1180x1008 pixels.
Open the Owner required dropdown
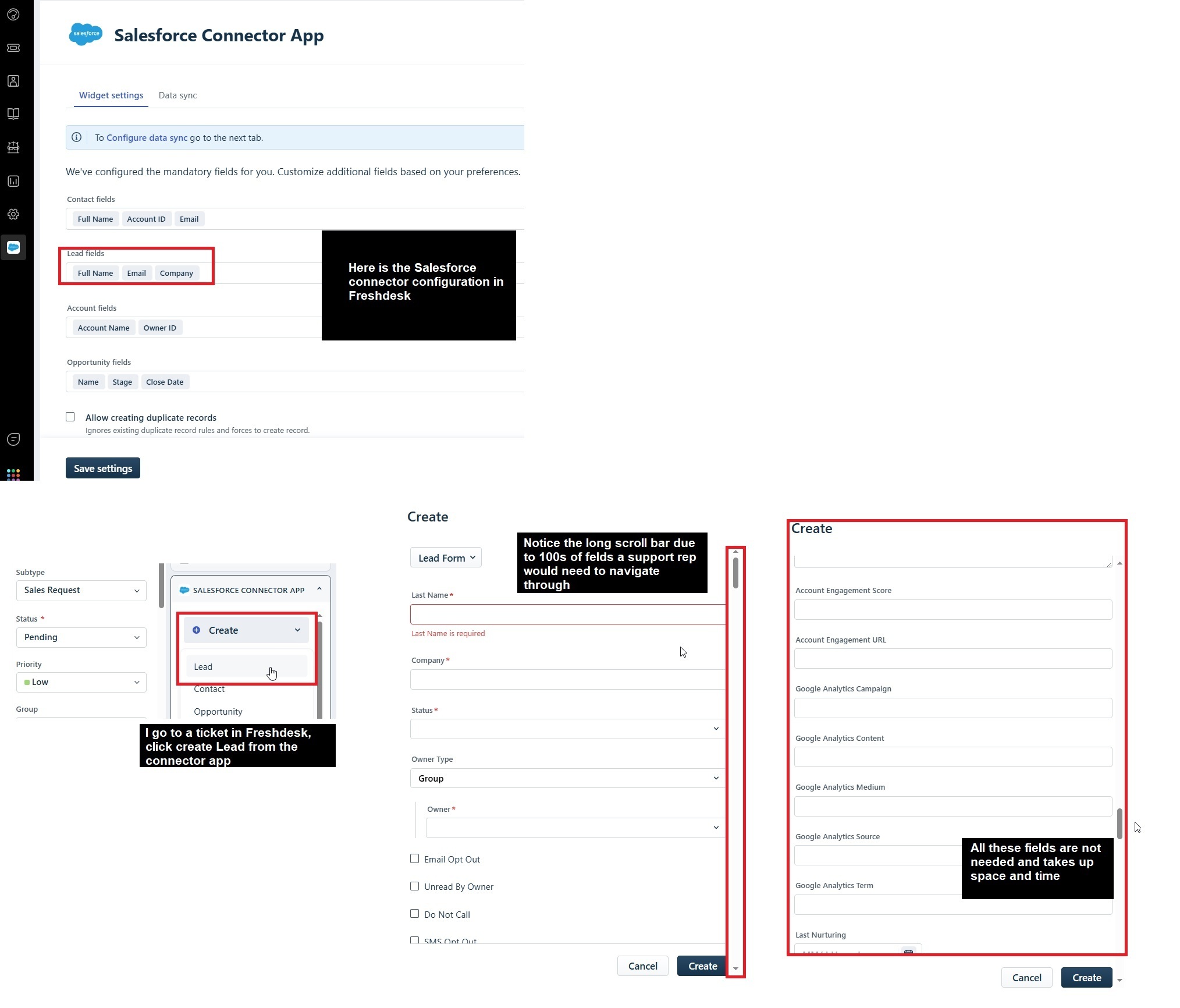click(576, 828)
